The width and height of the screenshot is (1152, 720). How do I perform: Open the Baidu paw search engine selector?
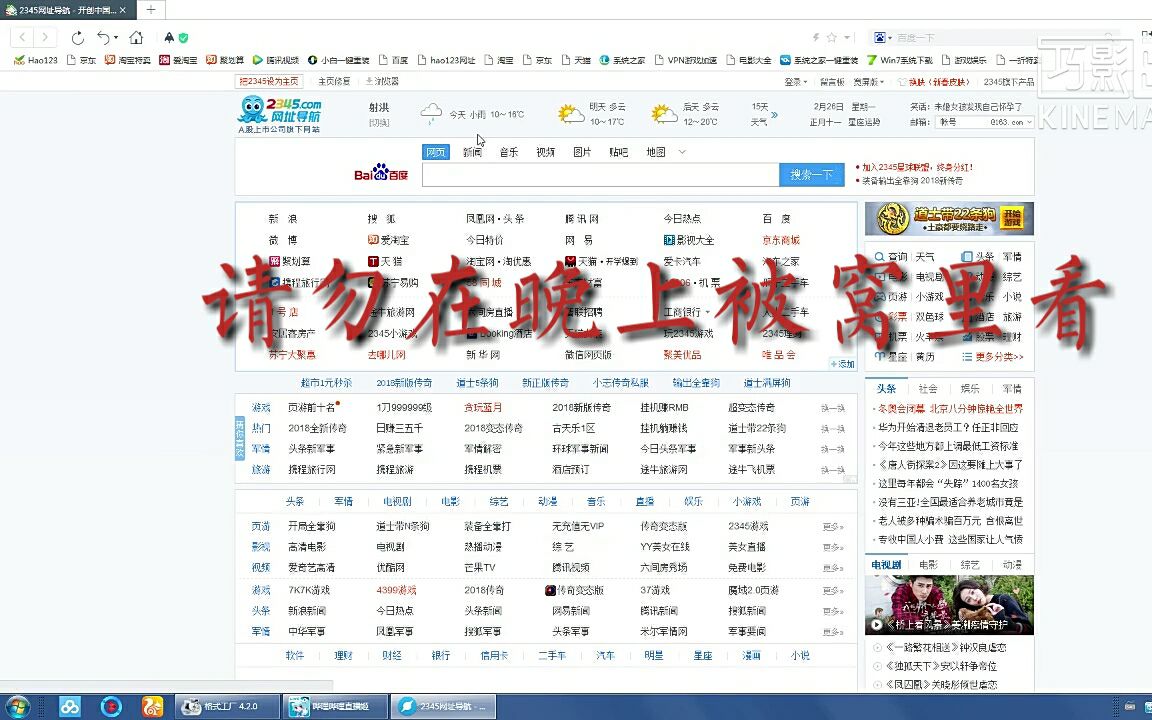point(882,37)
